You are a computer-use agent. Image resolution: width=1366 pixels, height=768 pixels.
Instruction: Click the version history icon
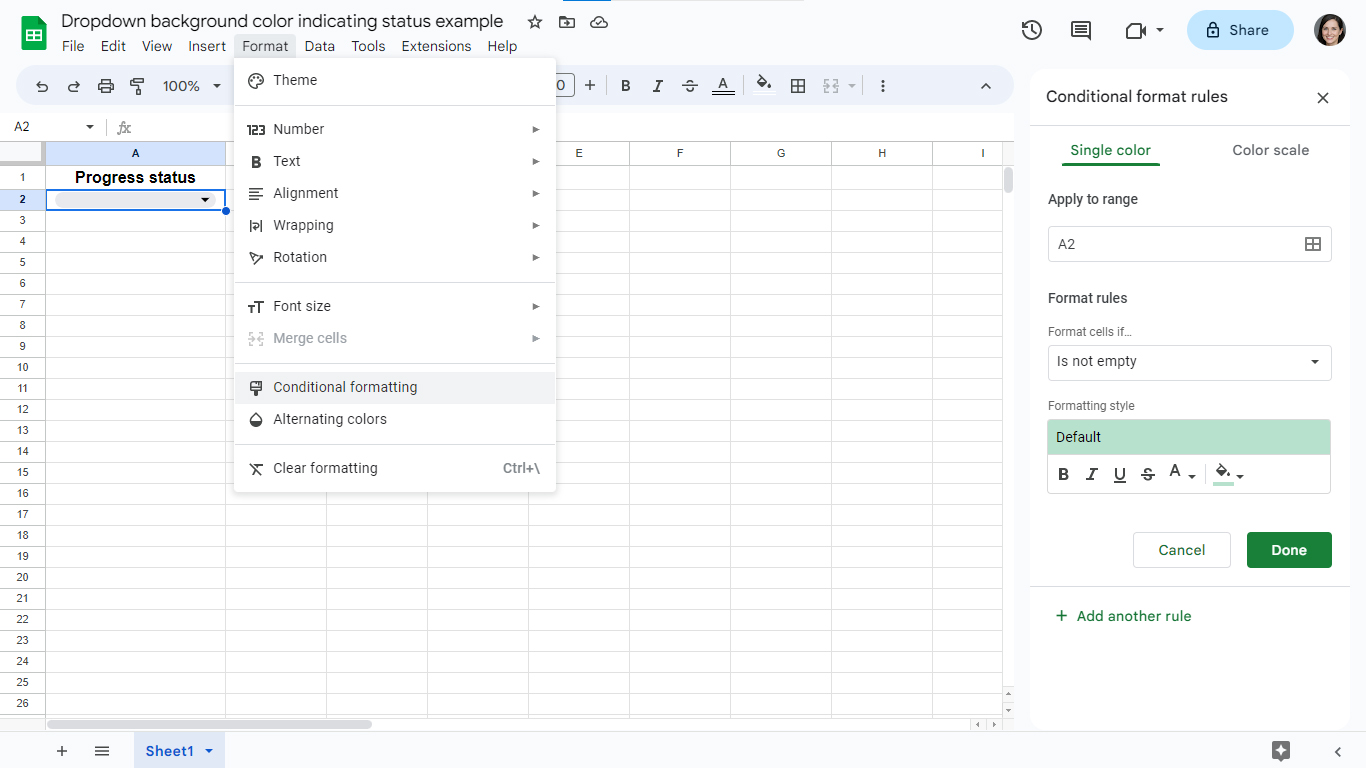click(1031, 30)
